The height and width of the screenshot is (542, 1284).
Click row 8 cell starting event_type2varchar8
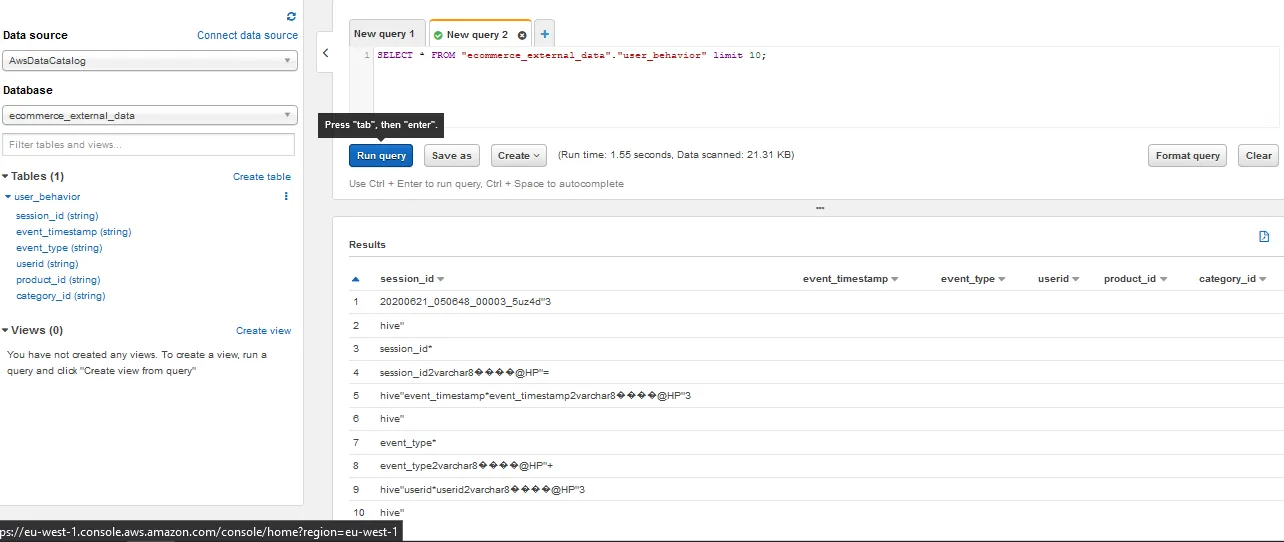(x=467, y=466)
